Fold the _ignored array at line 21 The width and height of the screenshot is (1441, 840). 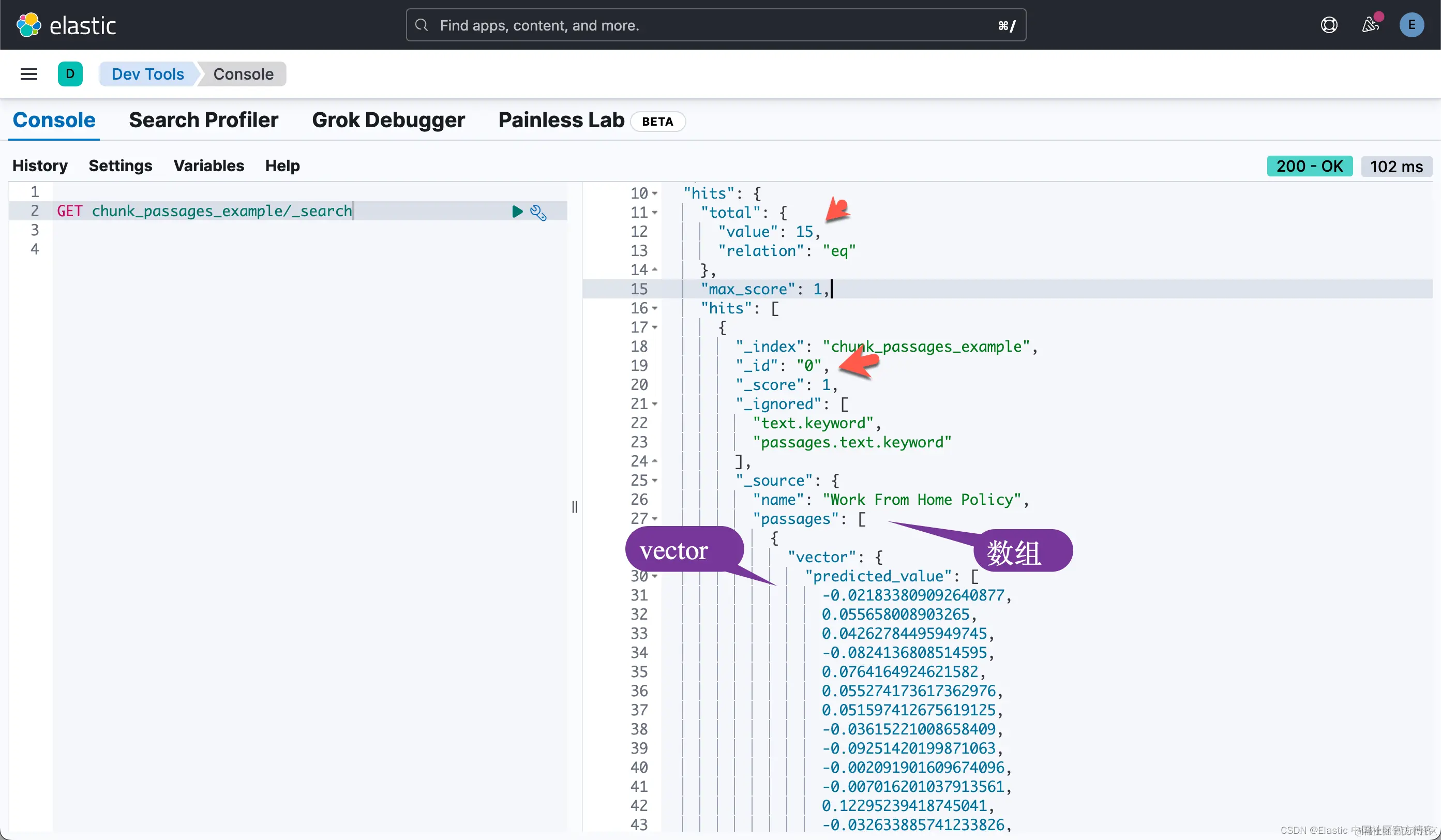(x=655, y=404)
